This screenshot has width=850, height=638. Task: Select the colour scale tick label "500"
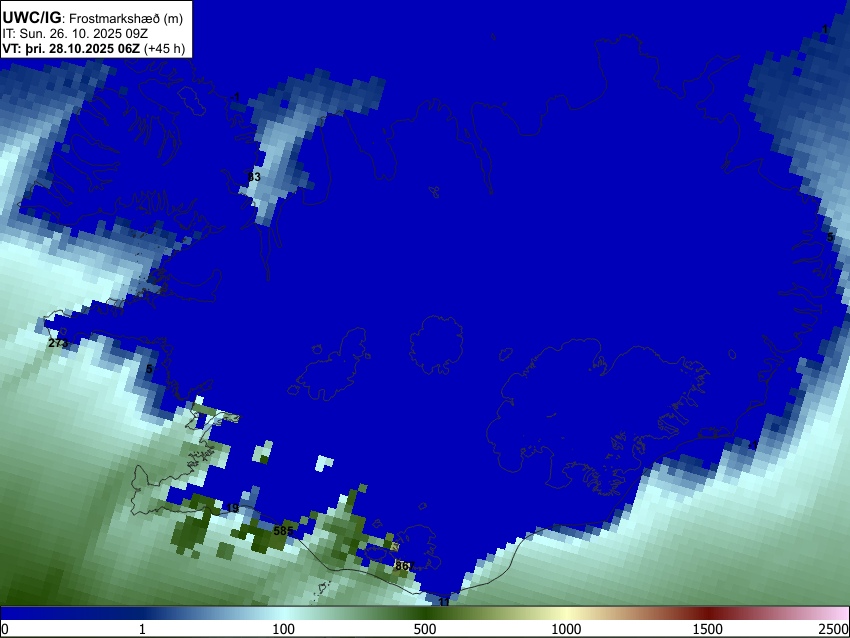coord(424,629)
